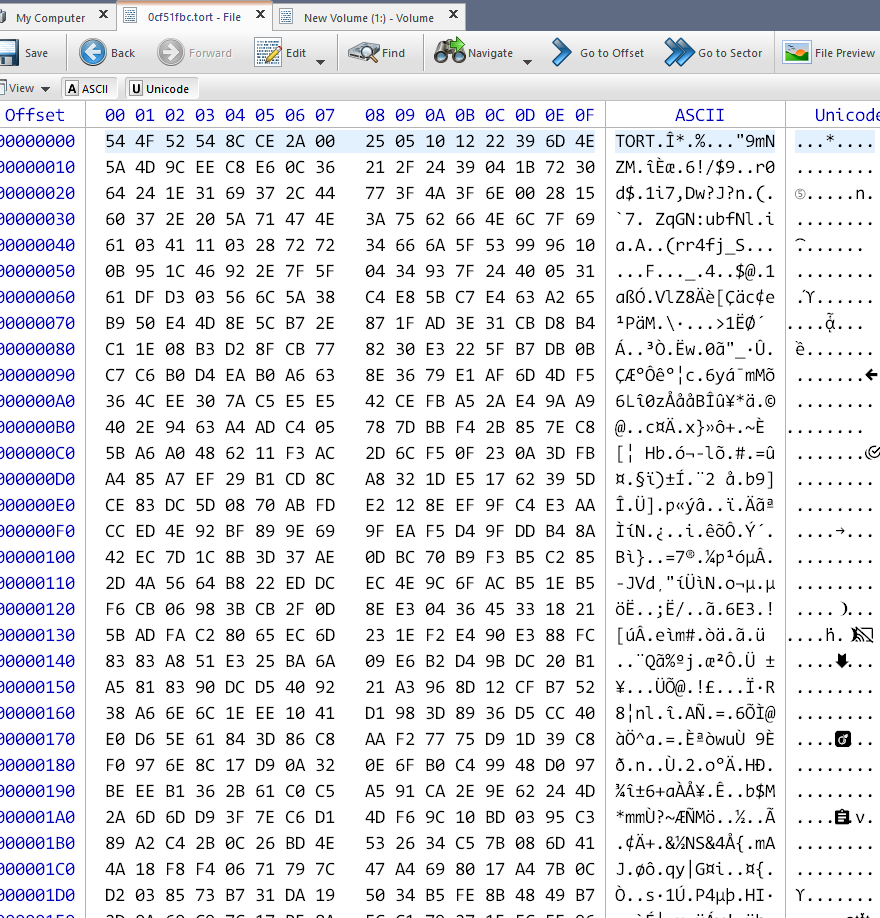Switch to the My Computer tab
Screen dimensions: 880x918
coord(55,16)
